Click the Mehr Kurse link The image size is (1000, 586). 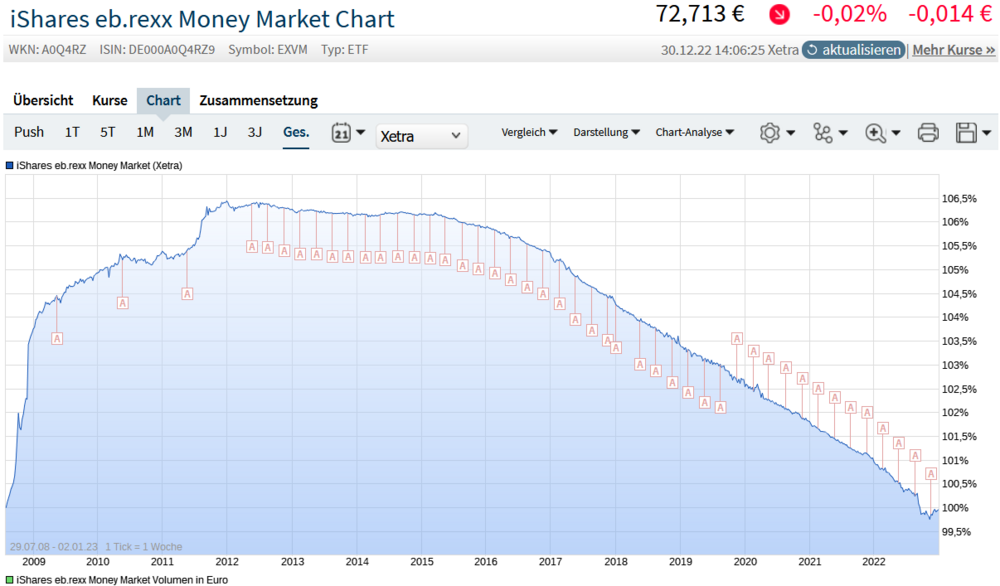[x=953, y=50]
